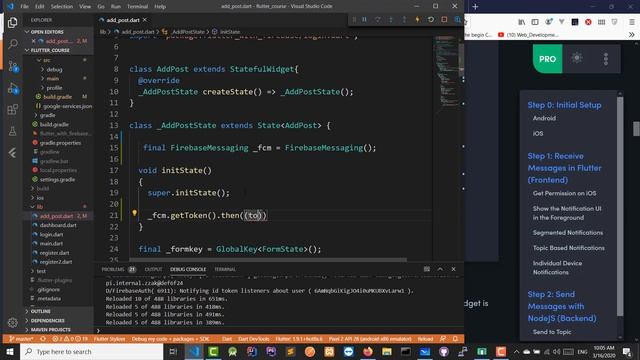Pause debugging from the debug toolbar
The image size is (640, 360).
click(364, 20)
